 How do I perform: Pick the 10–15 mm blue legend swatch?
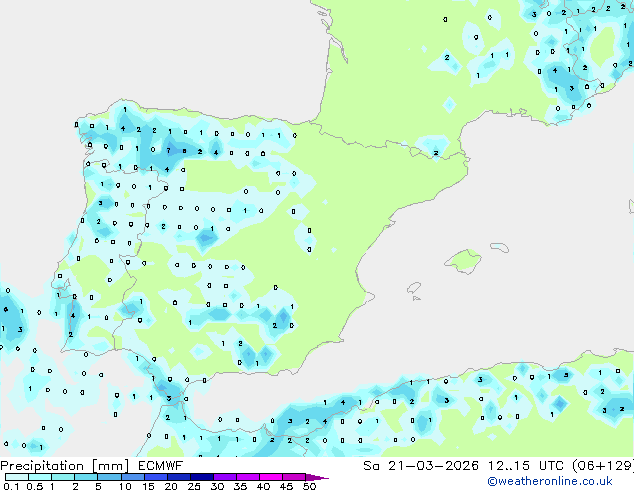pos(132,477)
